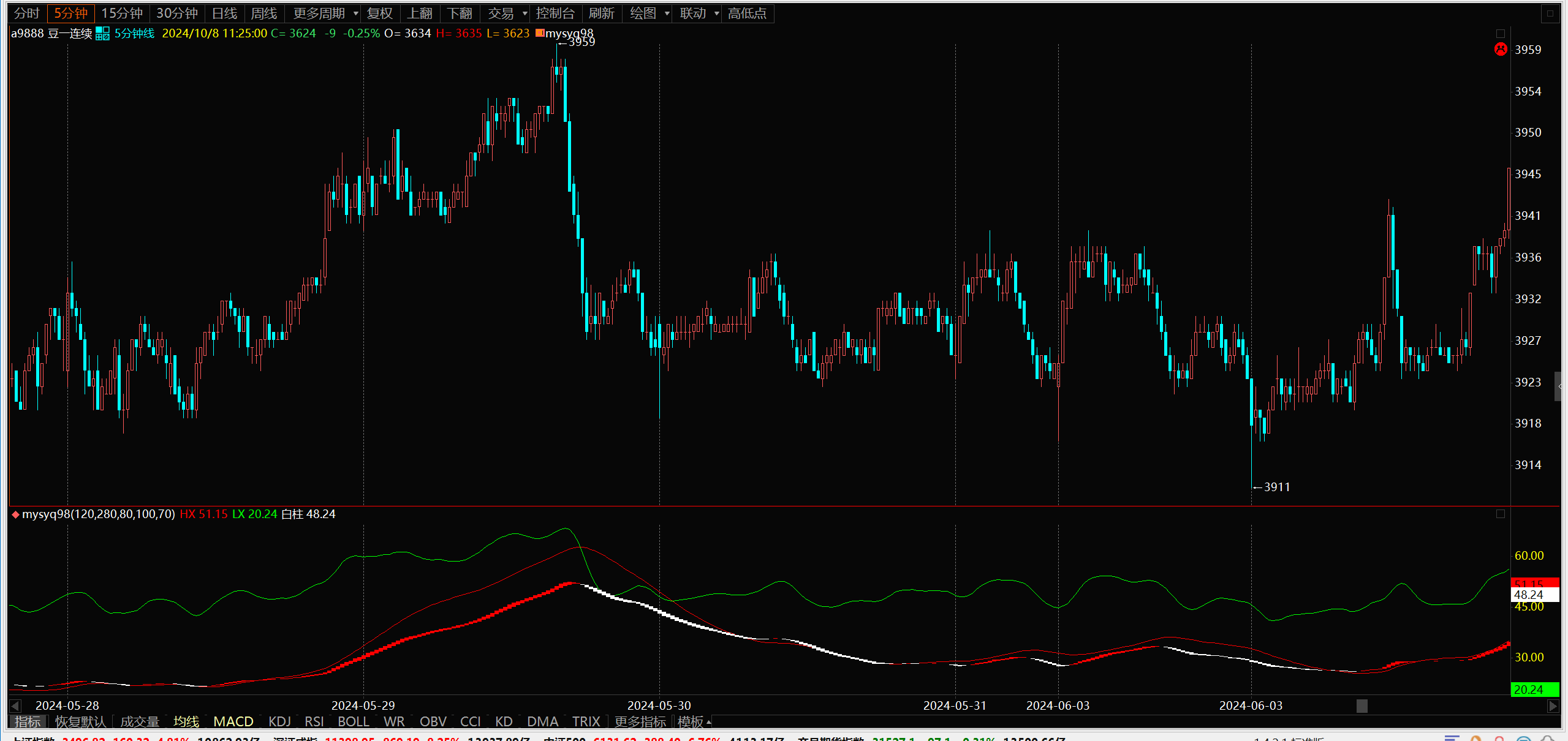Click the gray timeline scrollbar thumb
Screen dimensions: 1568x741
tap(1362, 706)
